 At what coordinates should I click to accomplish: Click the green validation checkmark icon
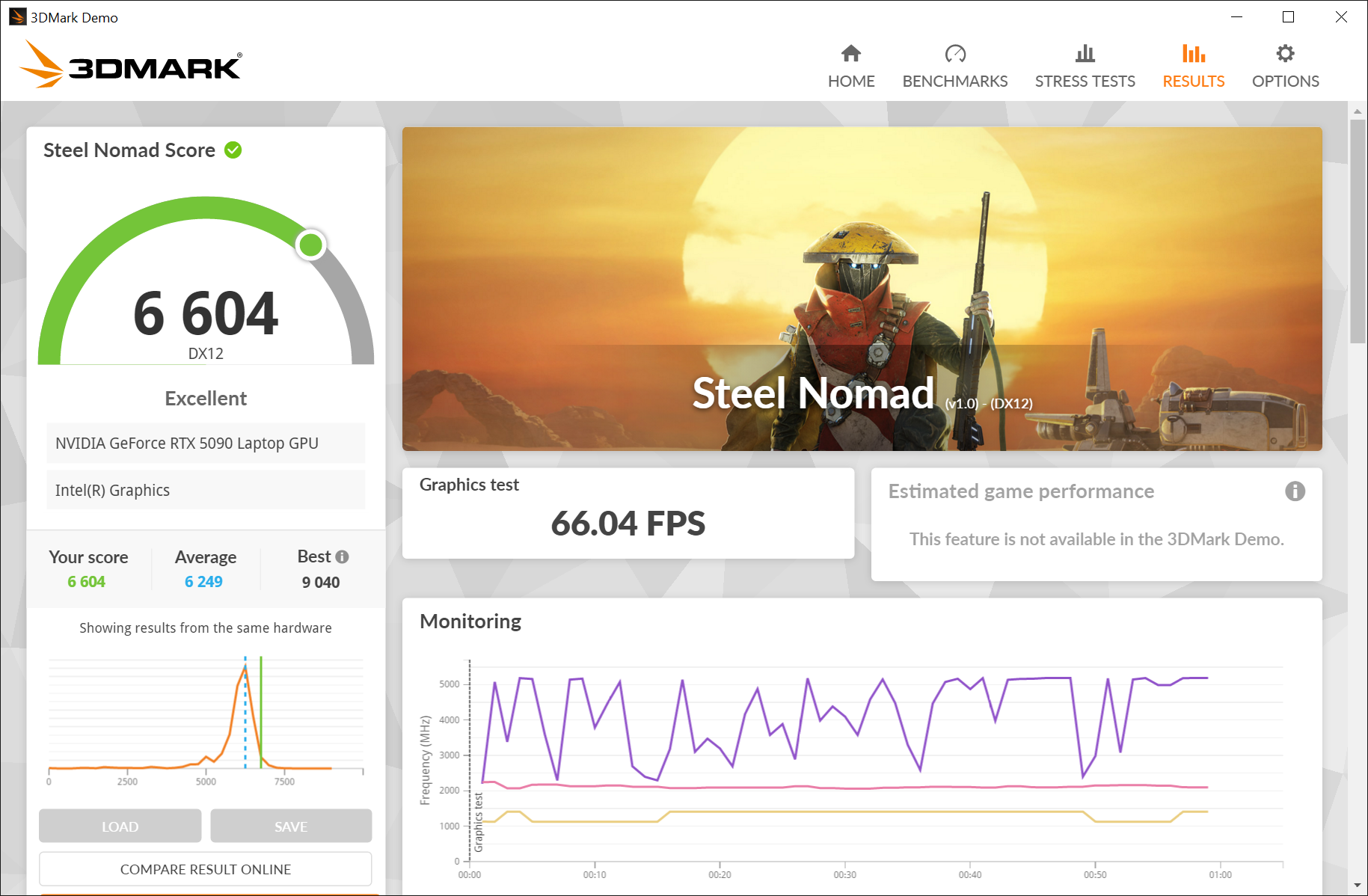pyautogui.click(x=233, y=150)
